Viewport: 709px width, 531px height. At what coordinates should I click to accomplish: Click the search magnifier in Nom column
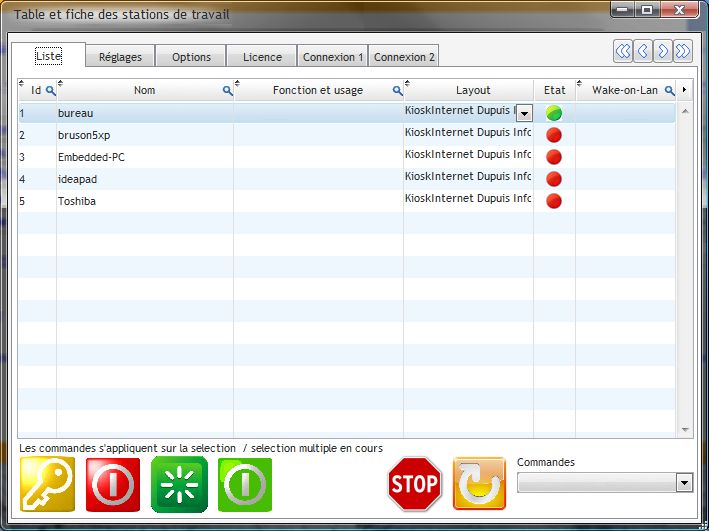227,91
